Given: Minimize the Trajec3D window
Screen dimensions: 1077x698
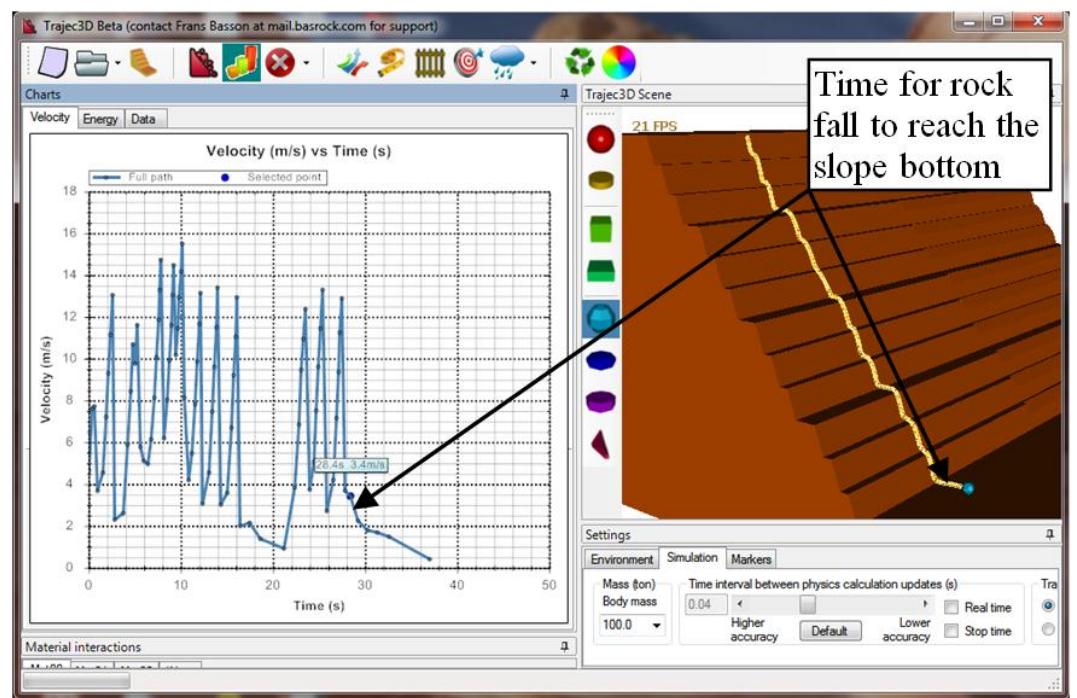Looking at the screenshot, I should pos(968,22).
